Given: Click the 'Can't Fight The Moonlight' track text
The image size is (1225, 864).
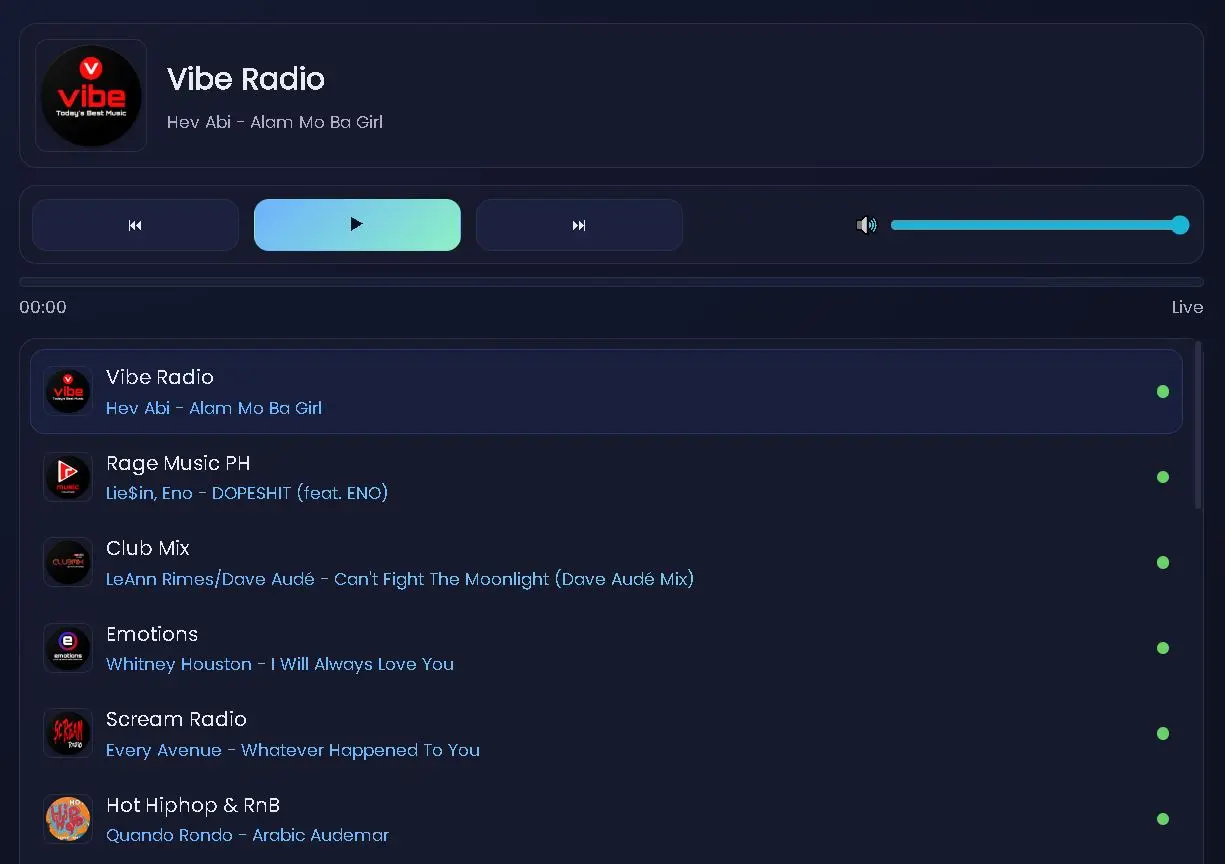Looking at the screenshot, I should [x=400, y=579].
